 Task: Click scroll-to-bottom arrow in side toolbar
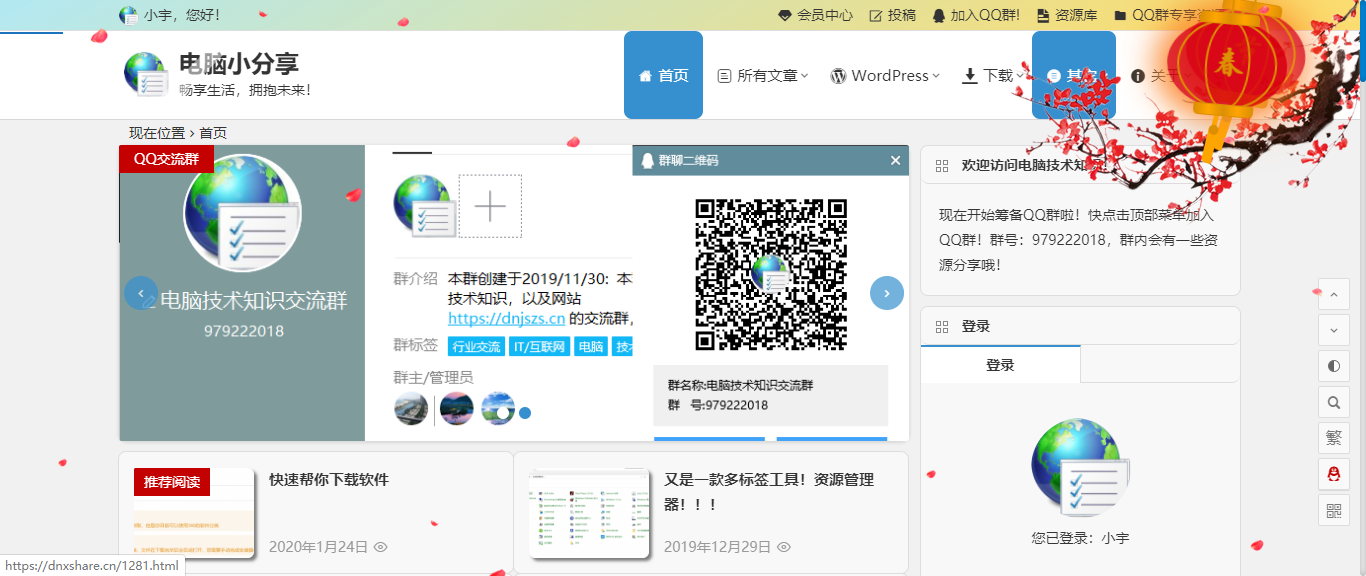(1334, 329)
